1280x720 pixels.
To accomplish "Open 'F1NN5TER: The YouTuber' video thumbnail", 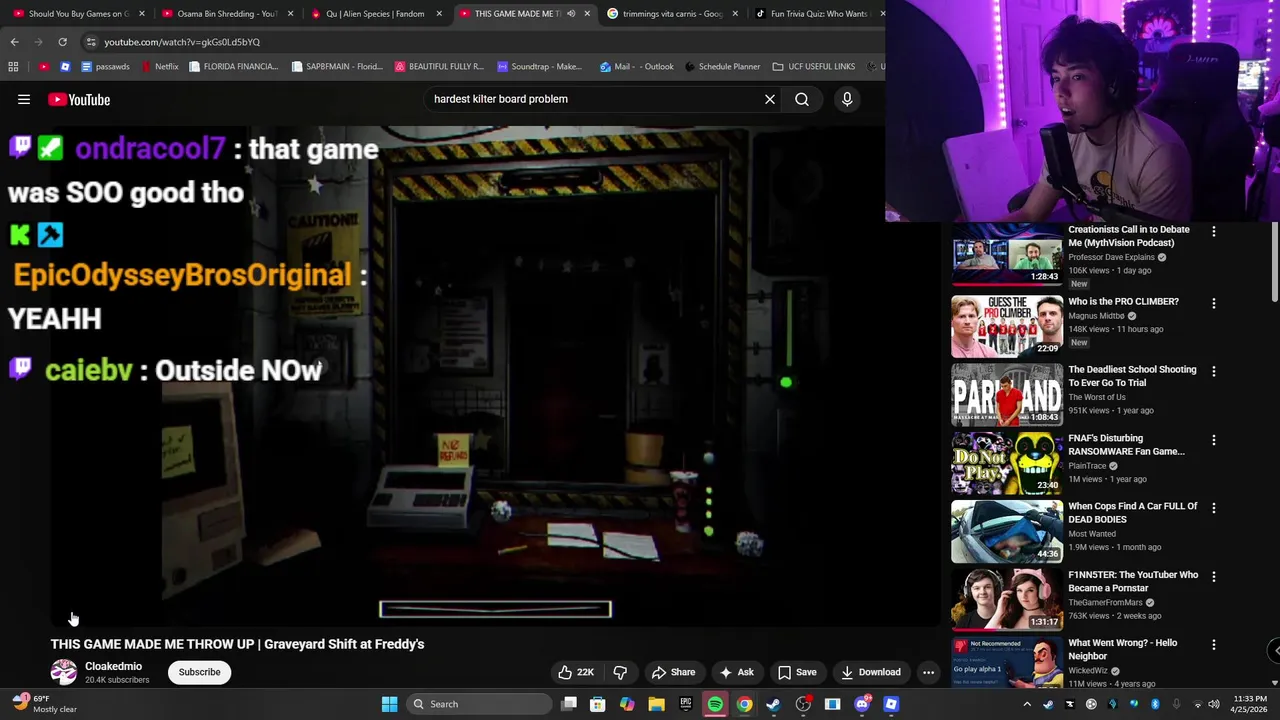I will coord(1007,599).
